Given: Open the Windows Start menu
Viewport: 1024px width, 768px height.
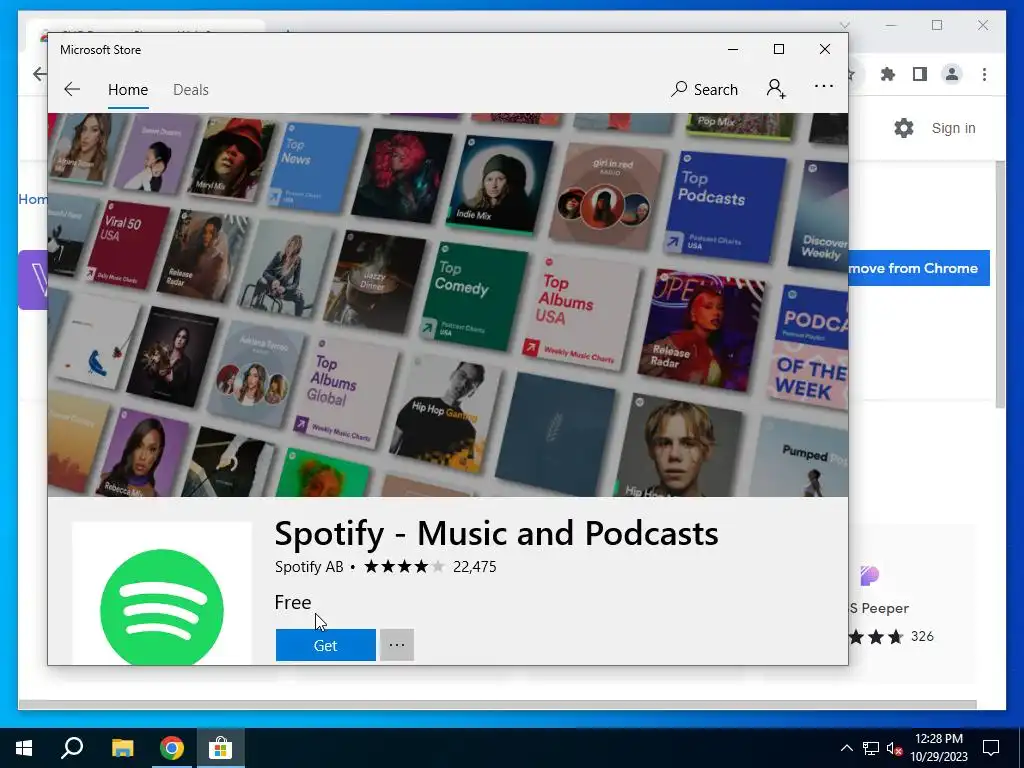Looking at the screenshot, I should point(24,748).
